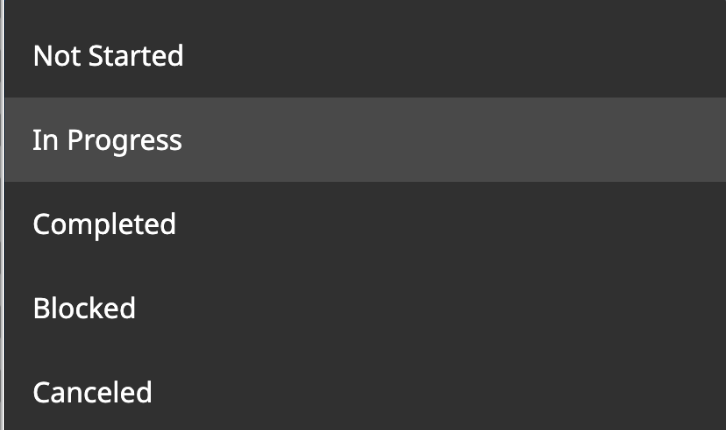Set status to Canceled
Screen dimensions: 726x430
[365, 393]
